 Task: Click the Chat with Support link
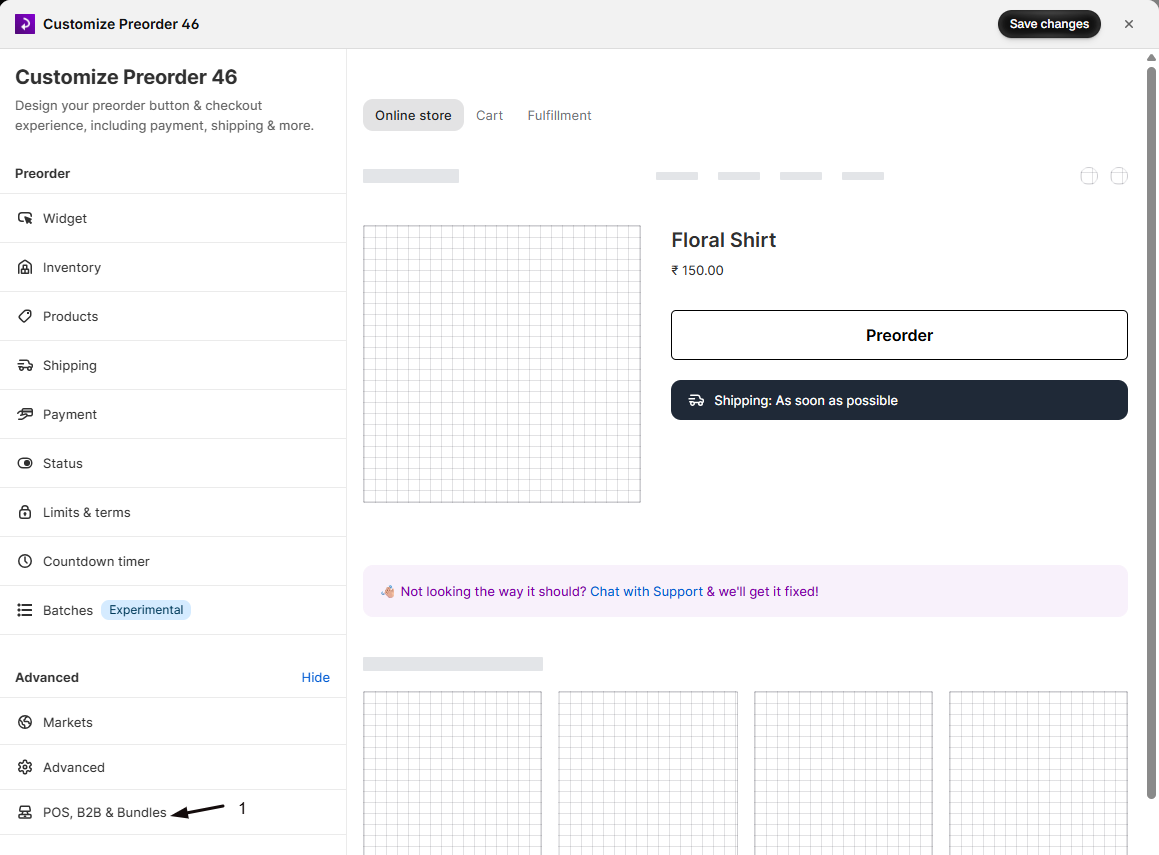646,591
